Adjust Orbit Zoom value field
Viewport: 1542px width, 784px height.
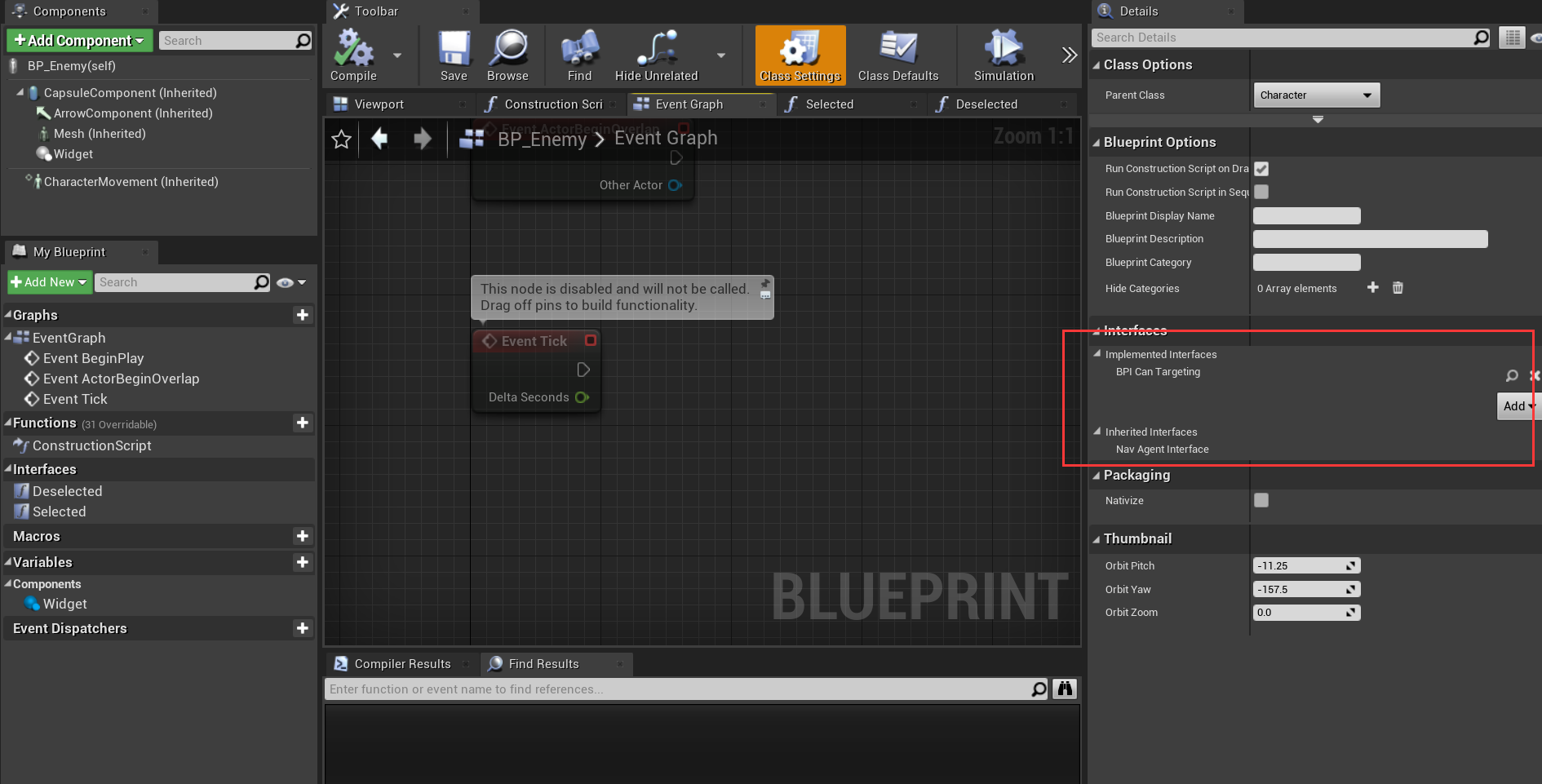click(x=1306, y=612)
